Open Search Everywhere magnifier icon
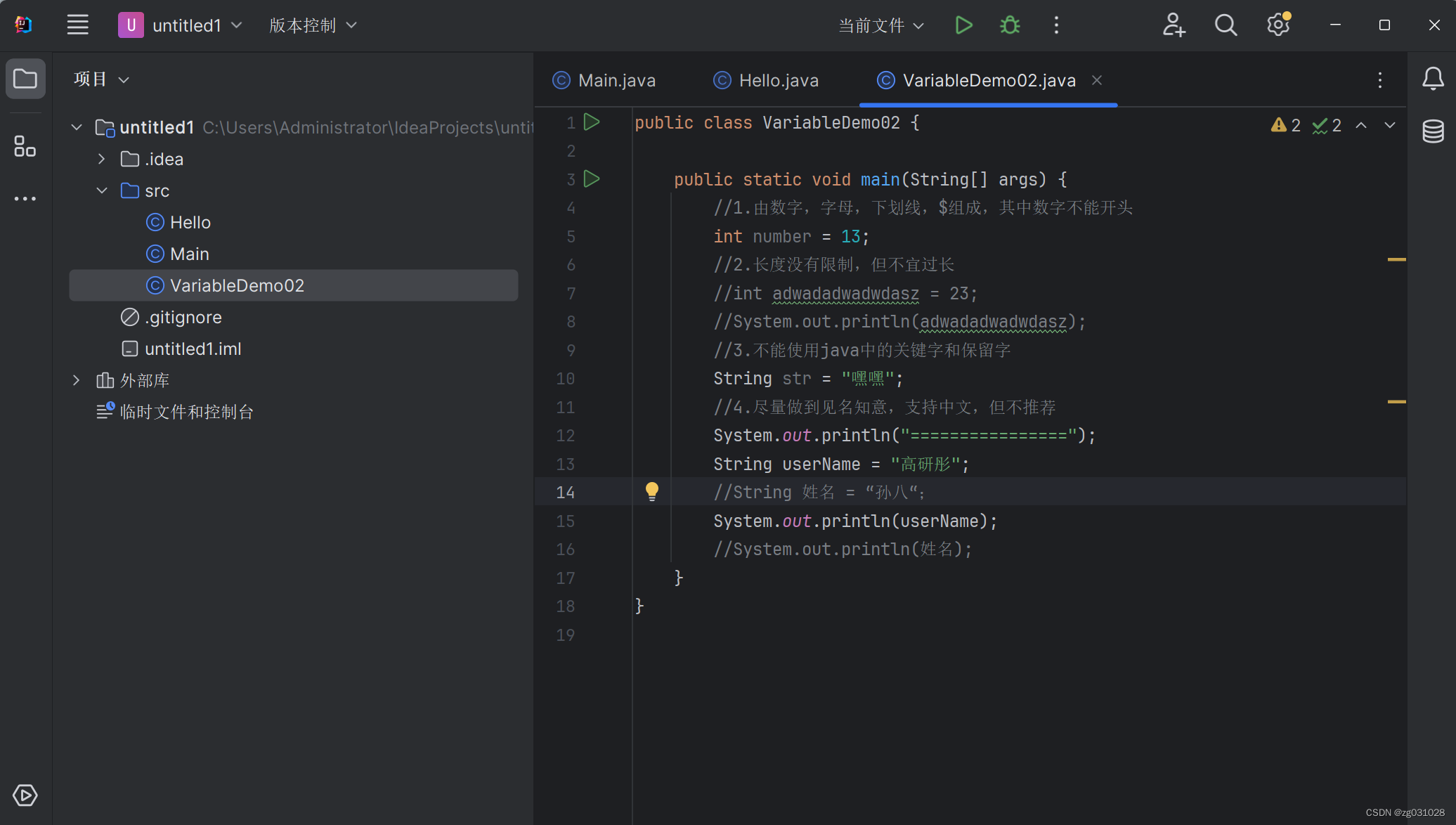Viewport: 1456px width, 825px height. (1226, 25)
